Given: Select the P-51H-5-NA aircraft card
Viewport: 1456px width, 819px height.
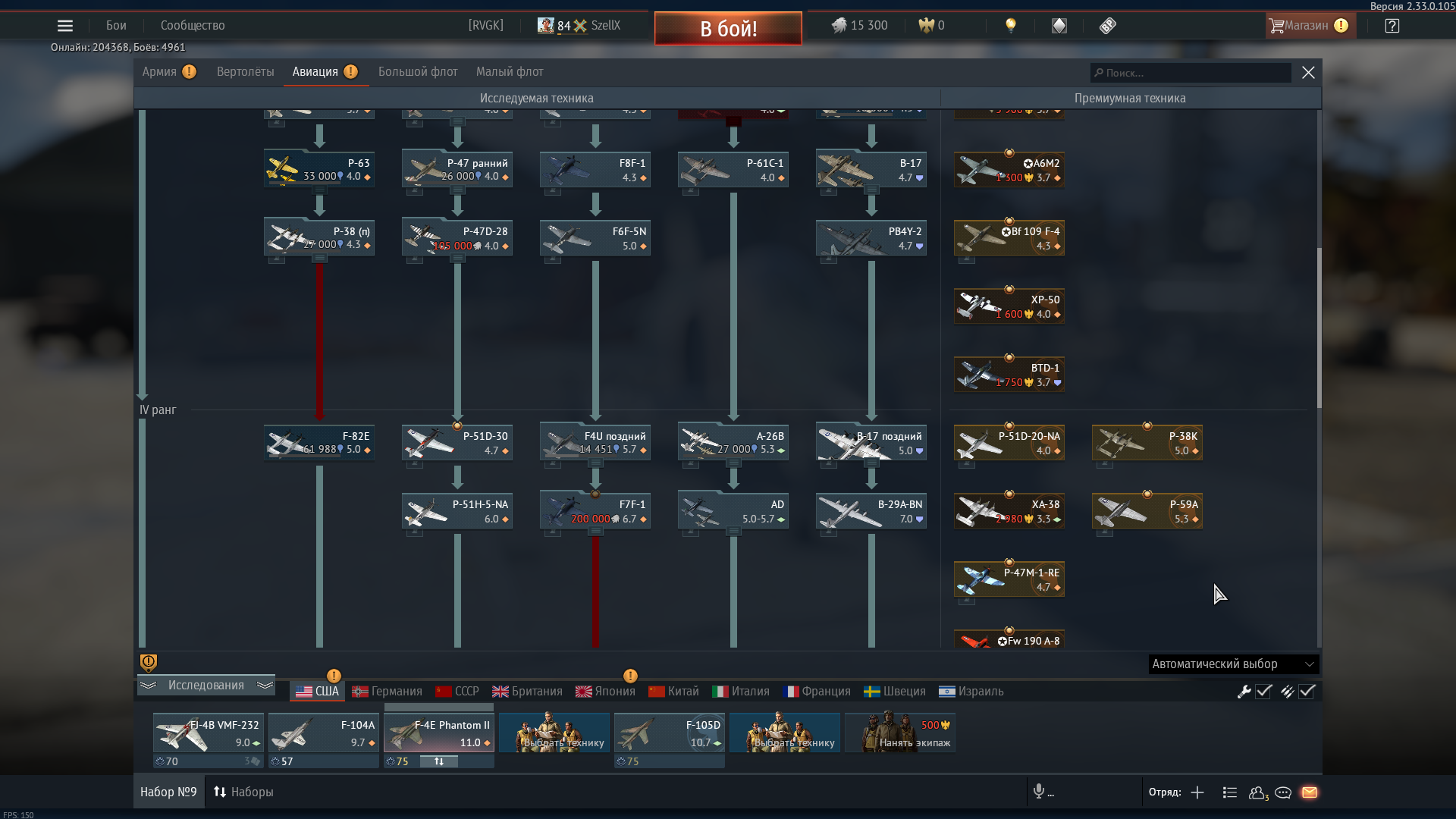Looking at the screenshot, I should tap(457, 510).
